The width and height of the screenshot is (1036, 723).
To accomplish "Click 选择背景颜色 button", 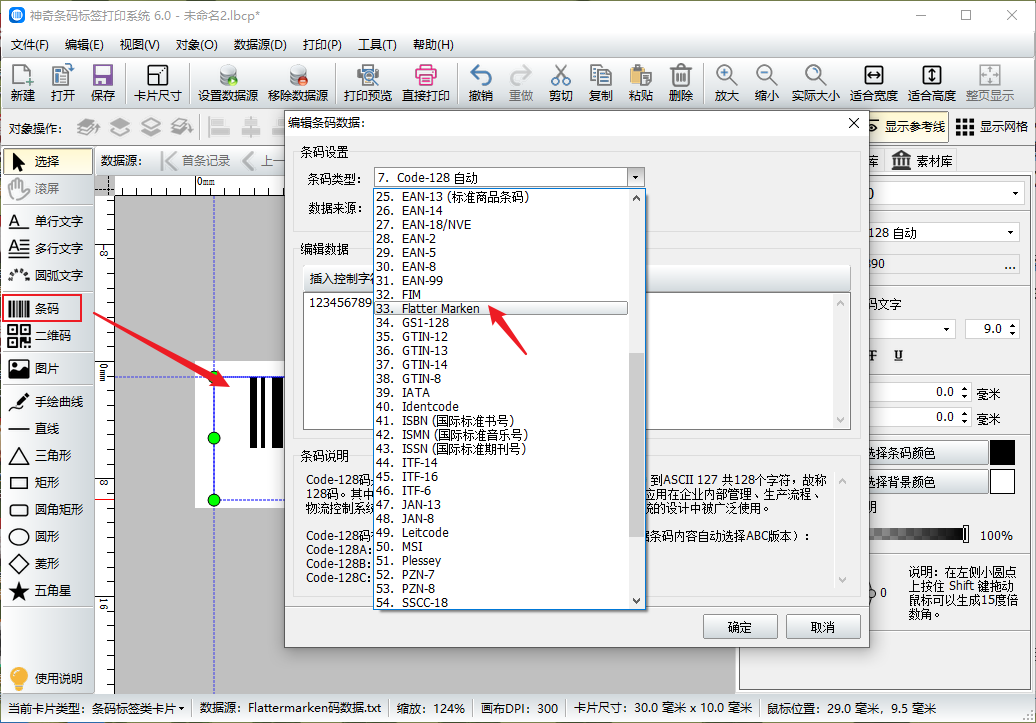I will coord(927,482).
